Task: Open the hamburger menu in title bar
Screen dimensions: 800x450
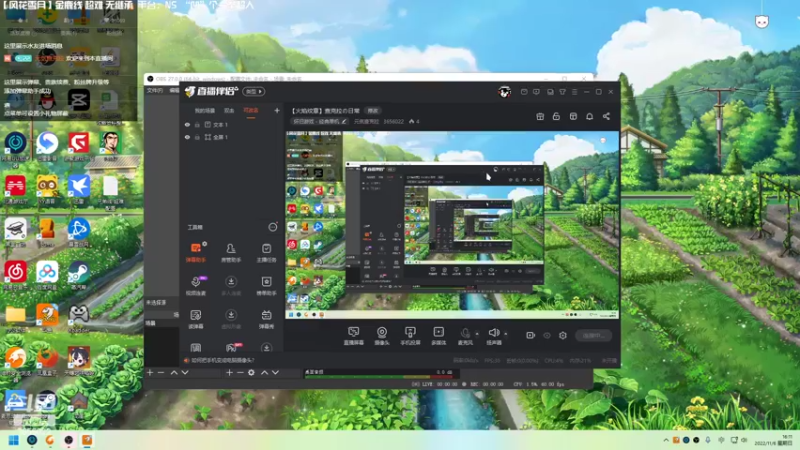Action: [x=574, y=92]
